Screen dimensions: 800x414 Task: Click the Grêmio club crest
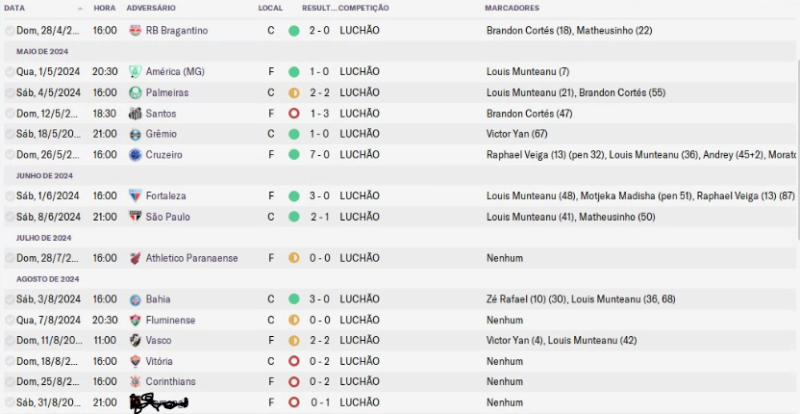click(135, 134)
